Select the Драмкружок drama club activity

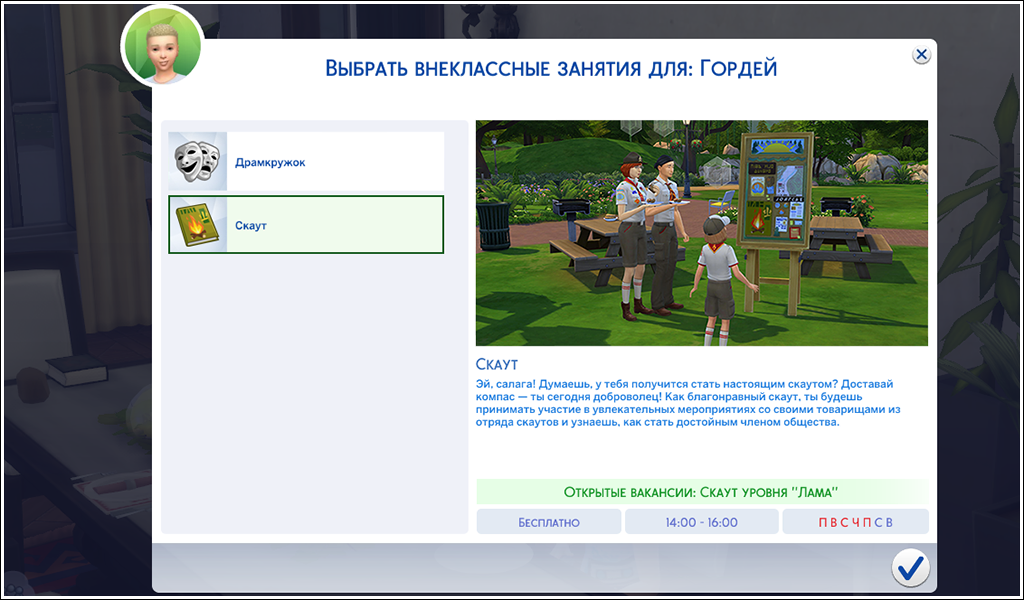click(x=306, y=161)
